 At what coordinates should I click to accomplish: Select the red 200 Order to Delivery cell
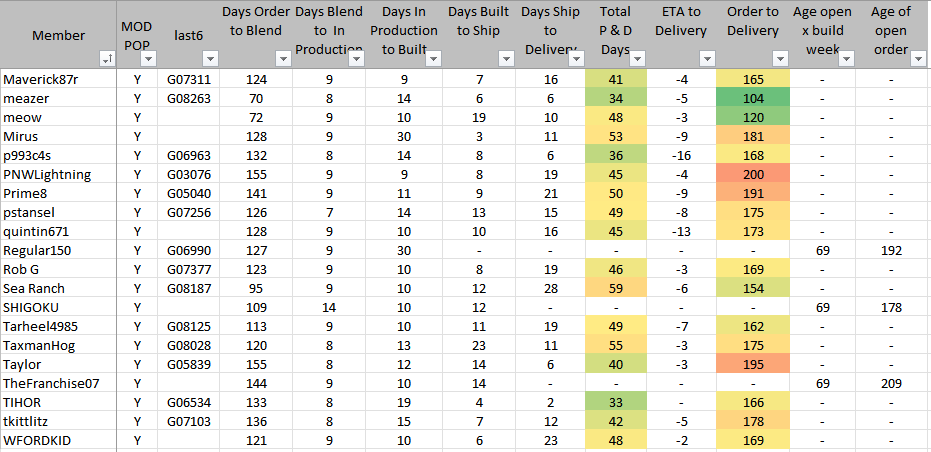point(753,174)
